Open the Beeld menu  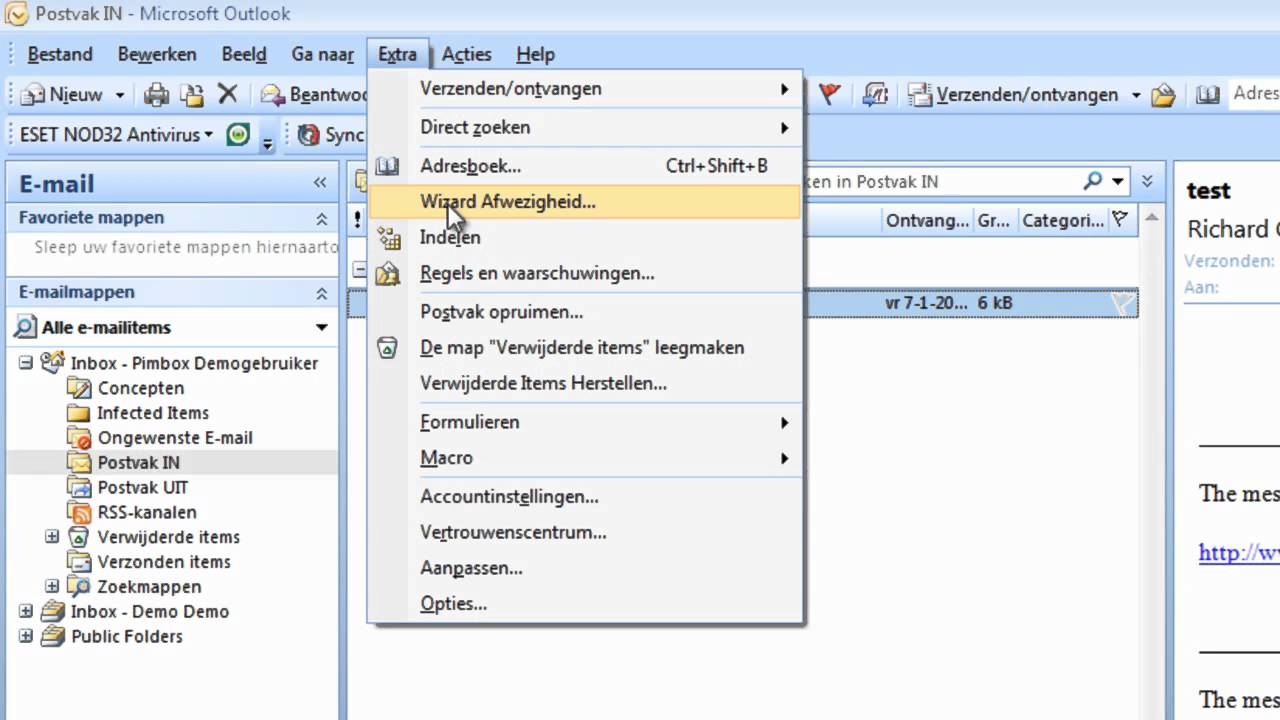(x=244, y=54)
